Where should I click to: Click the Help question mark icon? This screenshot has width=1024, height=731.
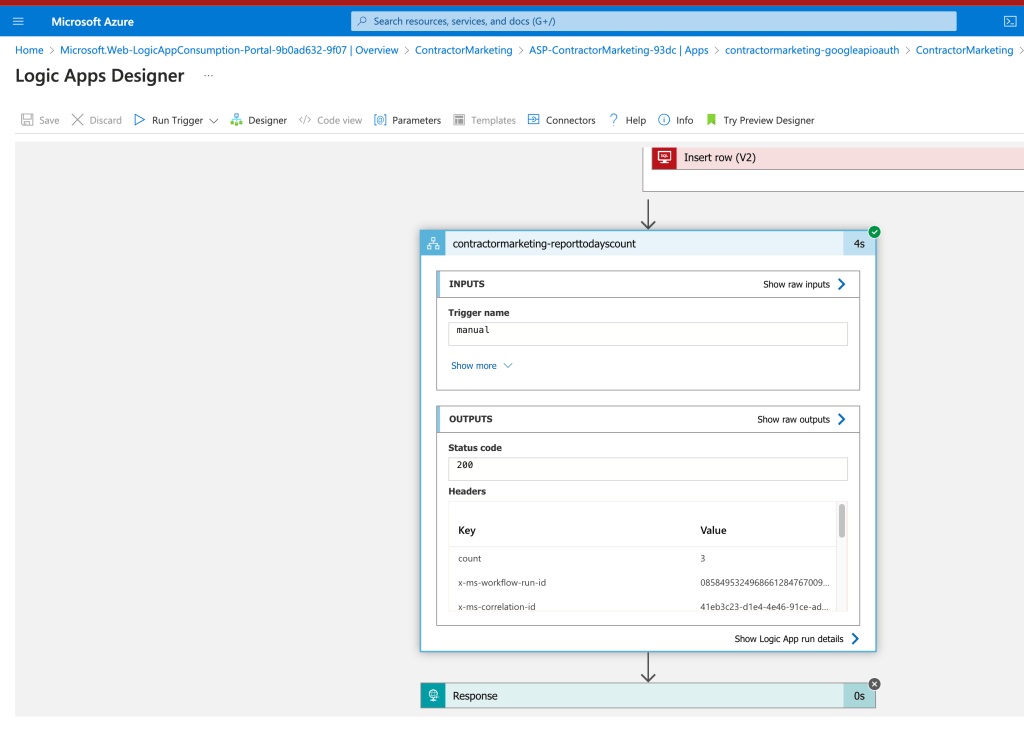613,120
